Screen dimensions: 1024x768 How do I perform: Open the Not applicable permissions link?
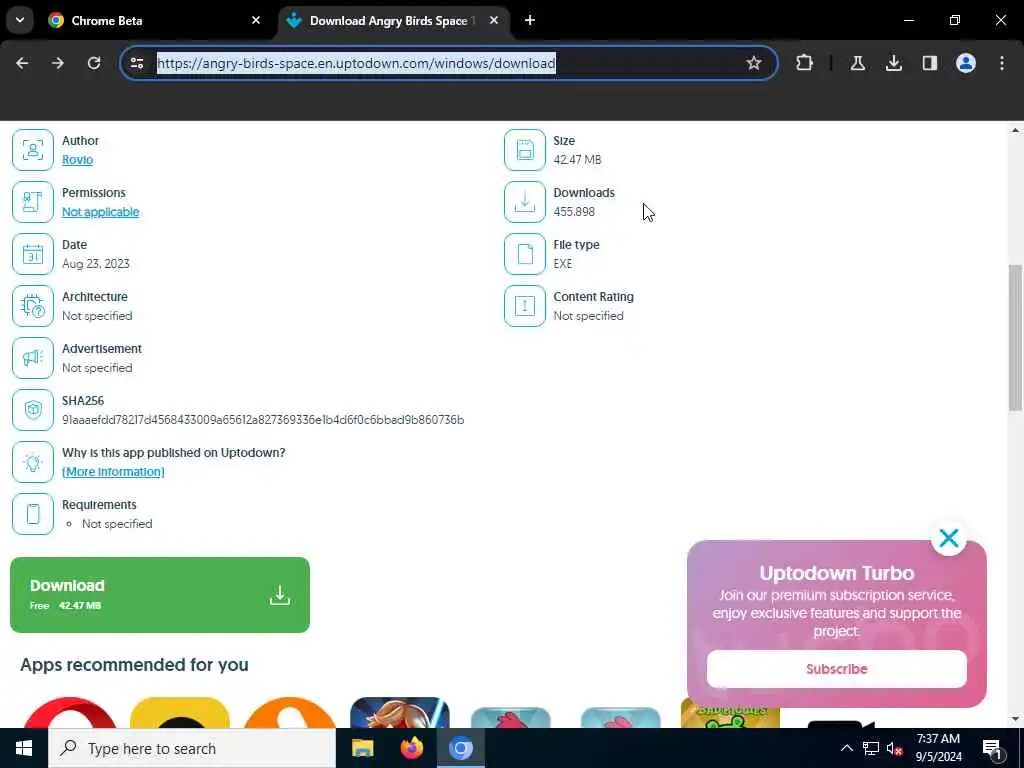[x=101, y=212]
